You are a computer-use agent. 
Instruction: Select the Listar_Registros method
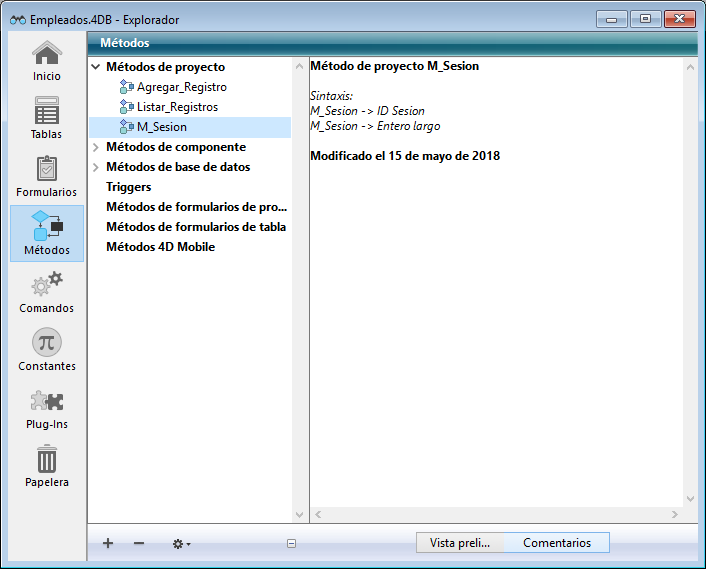177,107
